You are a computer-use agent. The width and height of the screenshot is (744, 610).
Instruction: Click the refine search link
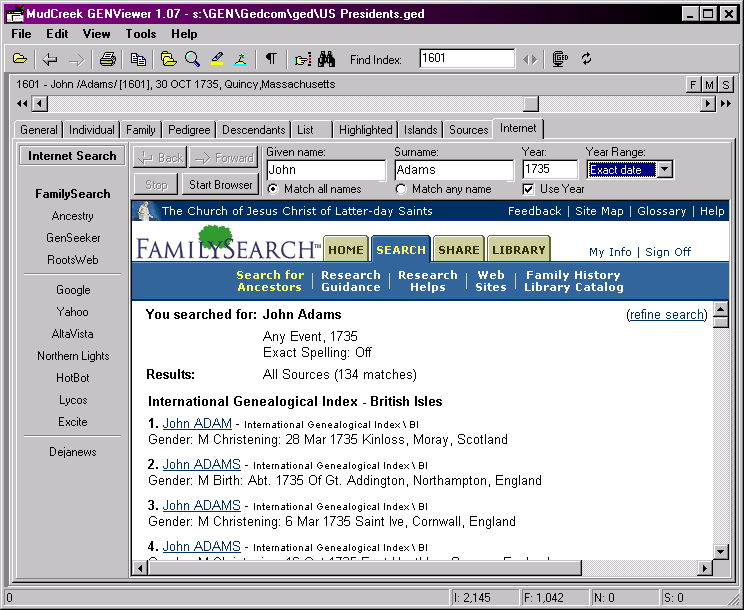(667, 314)
